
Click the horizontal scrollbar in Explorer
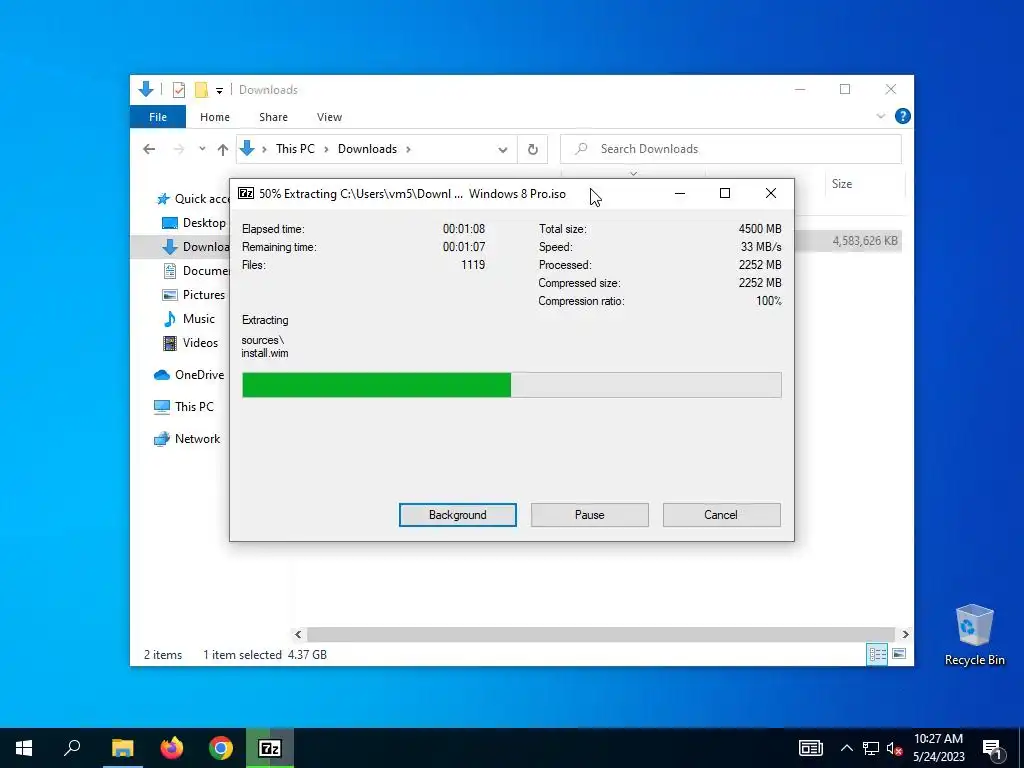600,634
